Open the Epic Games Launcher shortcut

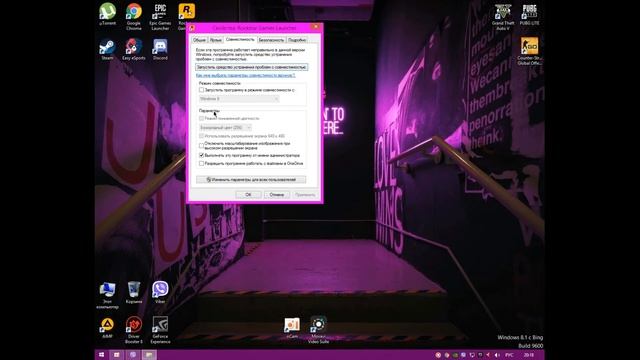[160, 16]
